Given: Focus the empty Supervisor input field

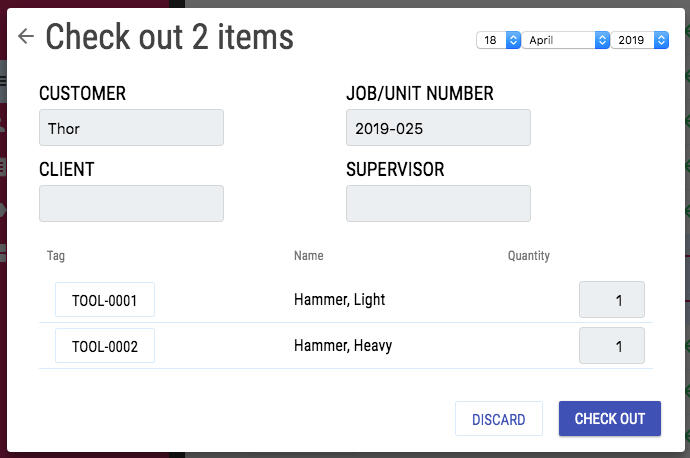Looking at the screenshot, I should pos(438,203).
